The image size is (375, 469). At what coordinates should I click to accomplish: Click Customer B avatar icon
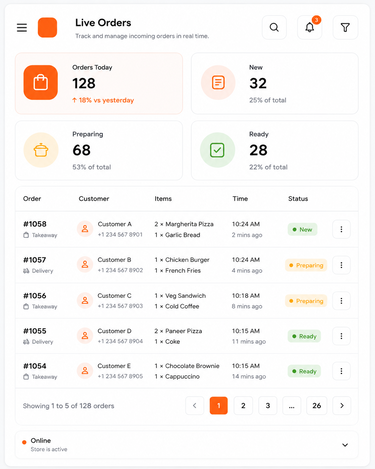coord(85,265)
